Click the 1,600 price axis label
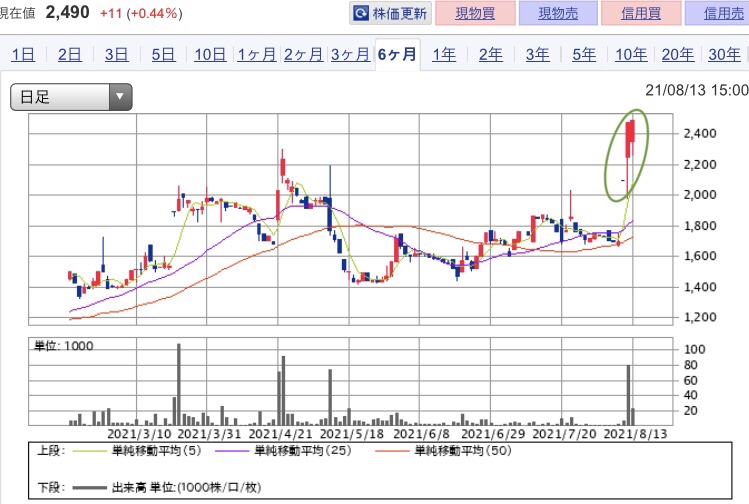The image size is (749, 504). coord(700,256)
